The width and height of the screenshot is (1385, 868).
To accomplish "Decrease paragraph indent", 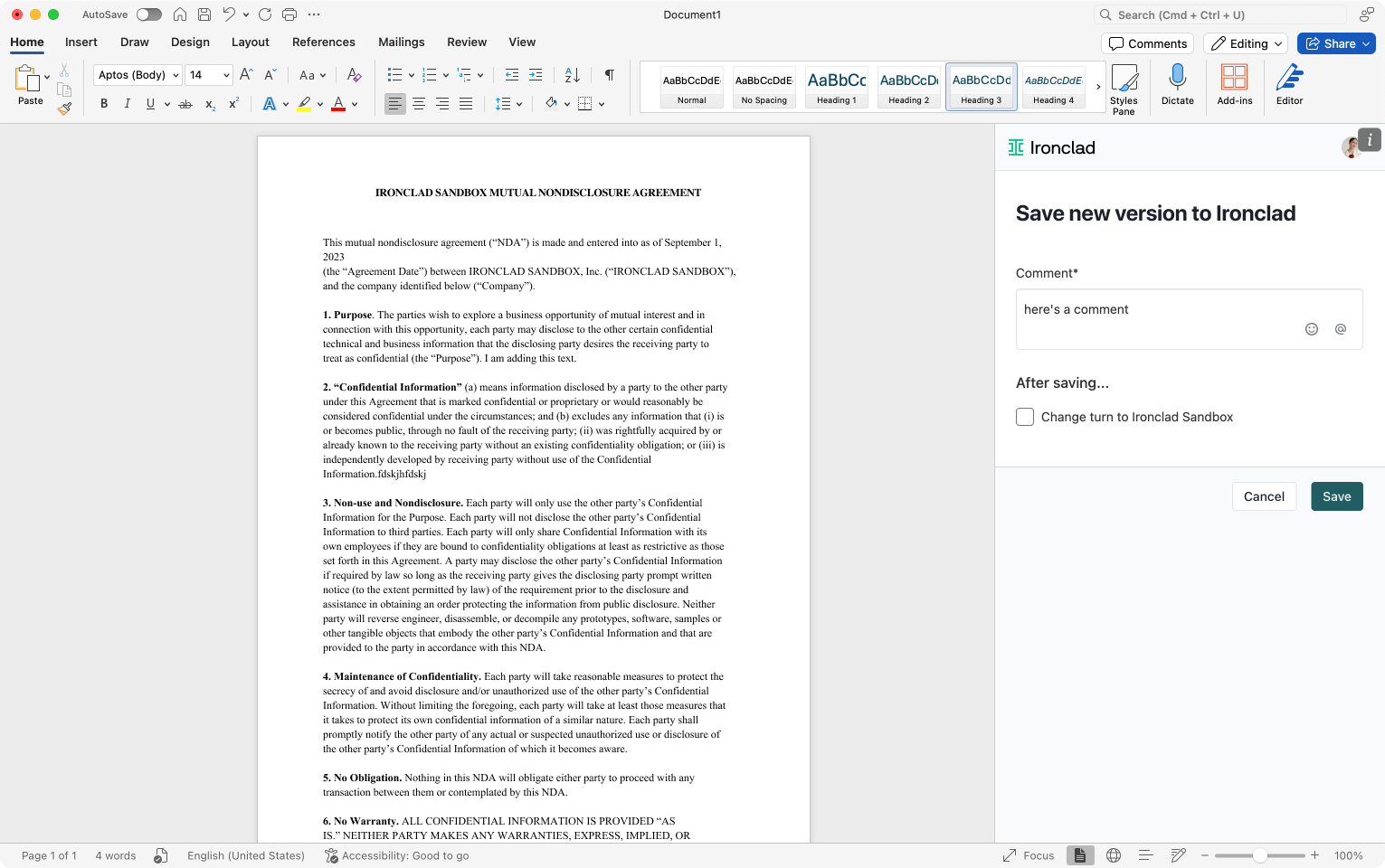I will coord(512,75).
